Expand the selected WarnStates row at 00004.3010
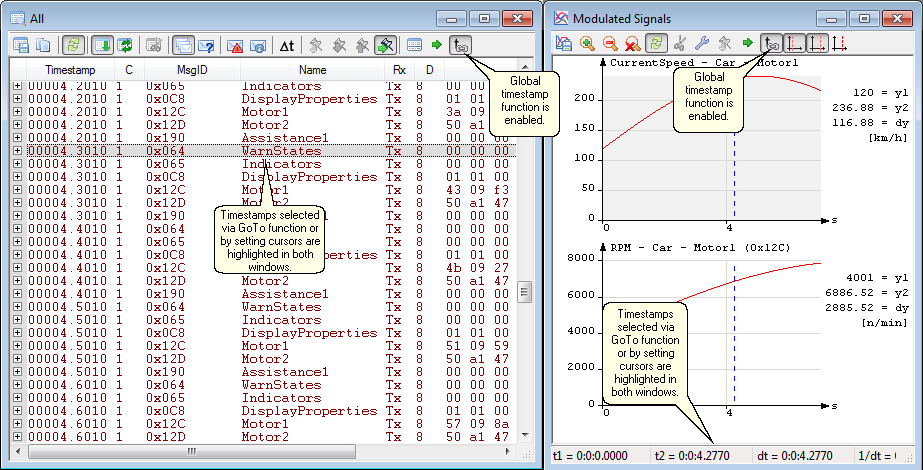The image size is (923, 470). coord(17,151)
